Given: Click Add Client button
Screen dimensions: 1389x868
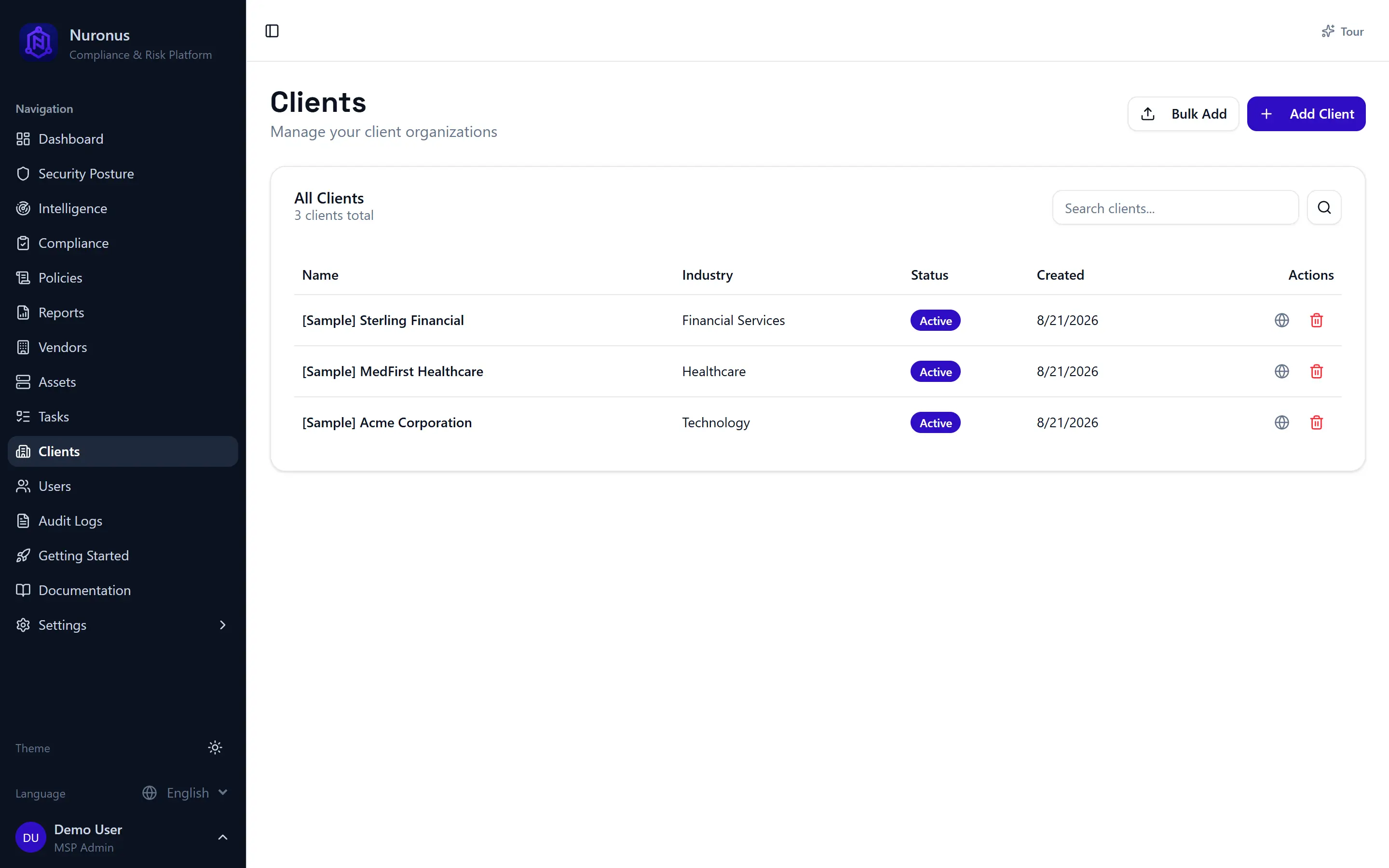Looking at the screenshot, I should click(1306, 114).
